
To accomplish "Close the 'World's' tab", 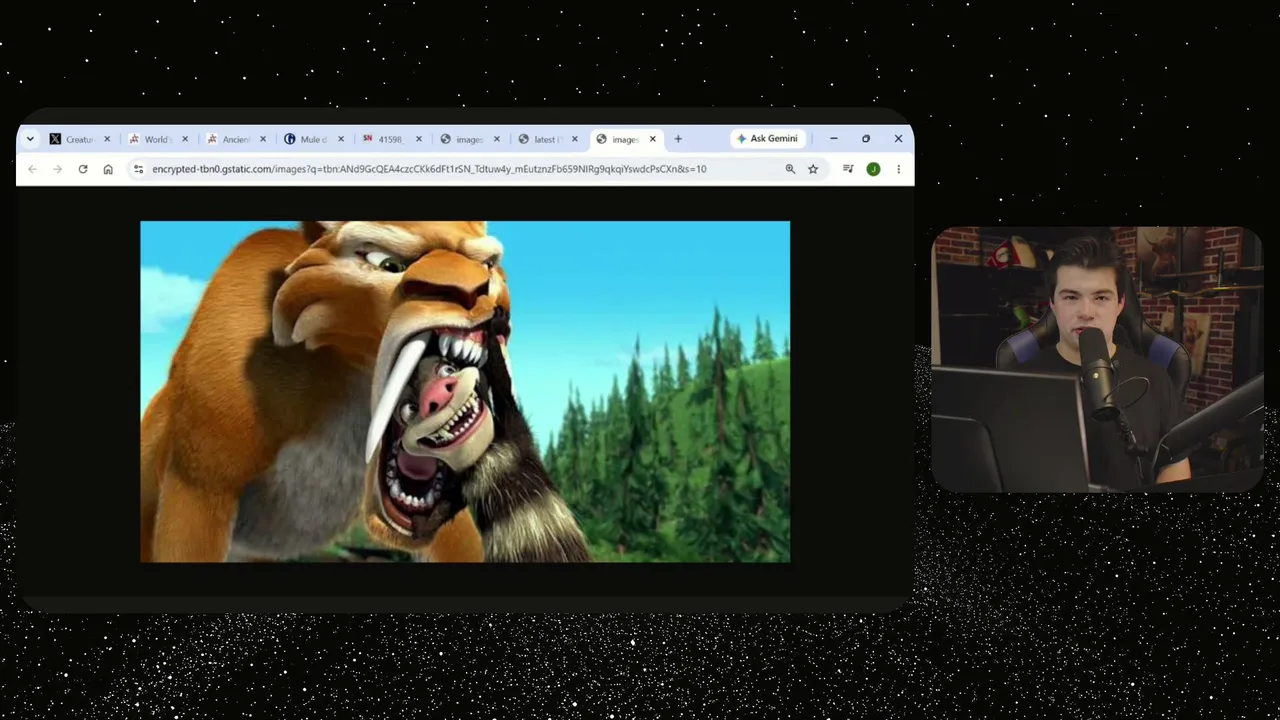I will [185, 139].
